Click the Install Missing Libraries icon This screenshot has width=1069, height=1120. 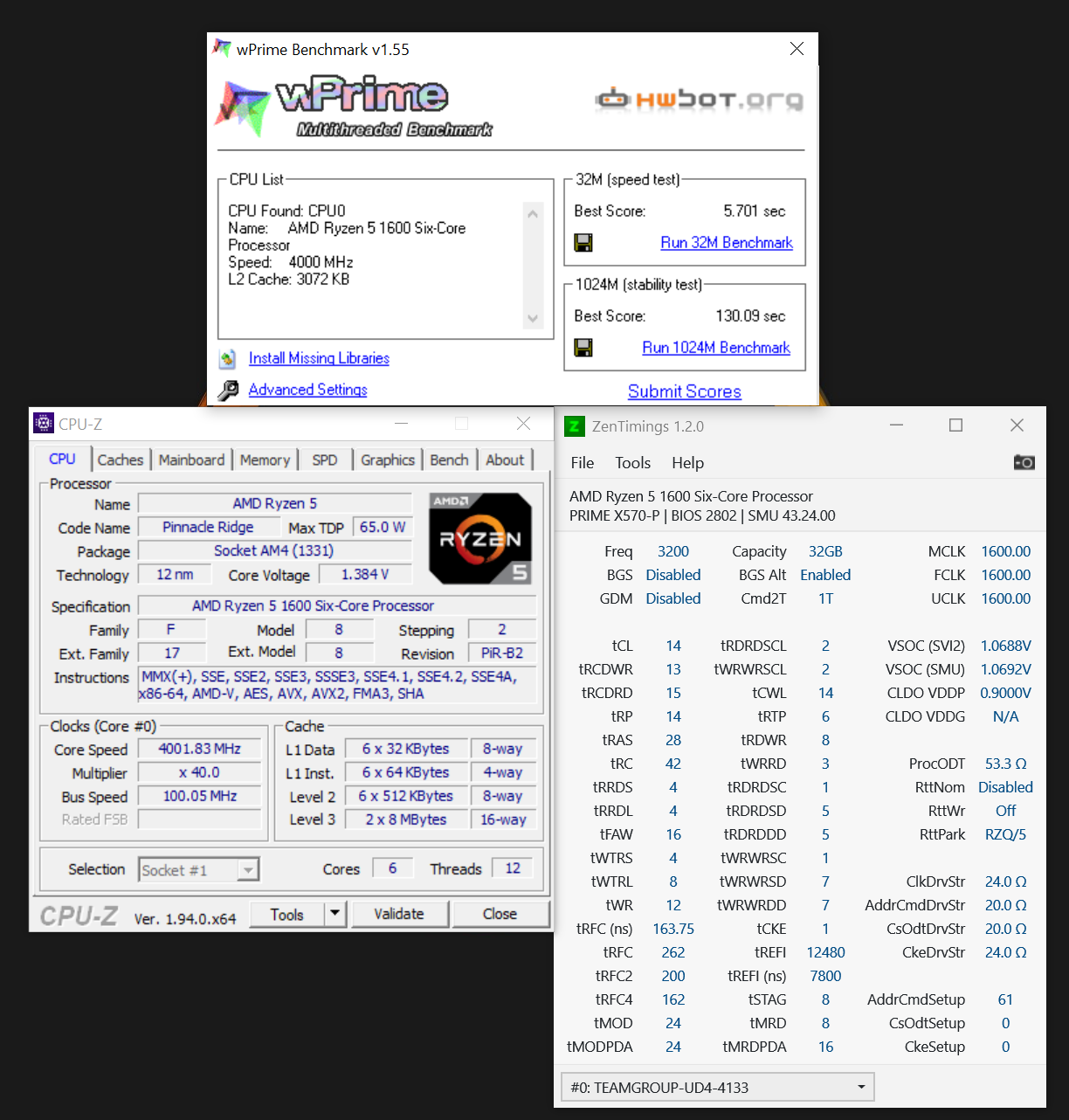(228, 358)
